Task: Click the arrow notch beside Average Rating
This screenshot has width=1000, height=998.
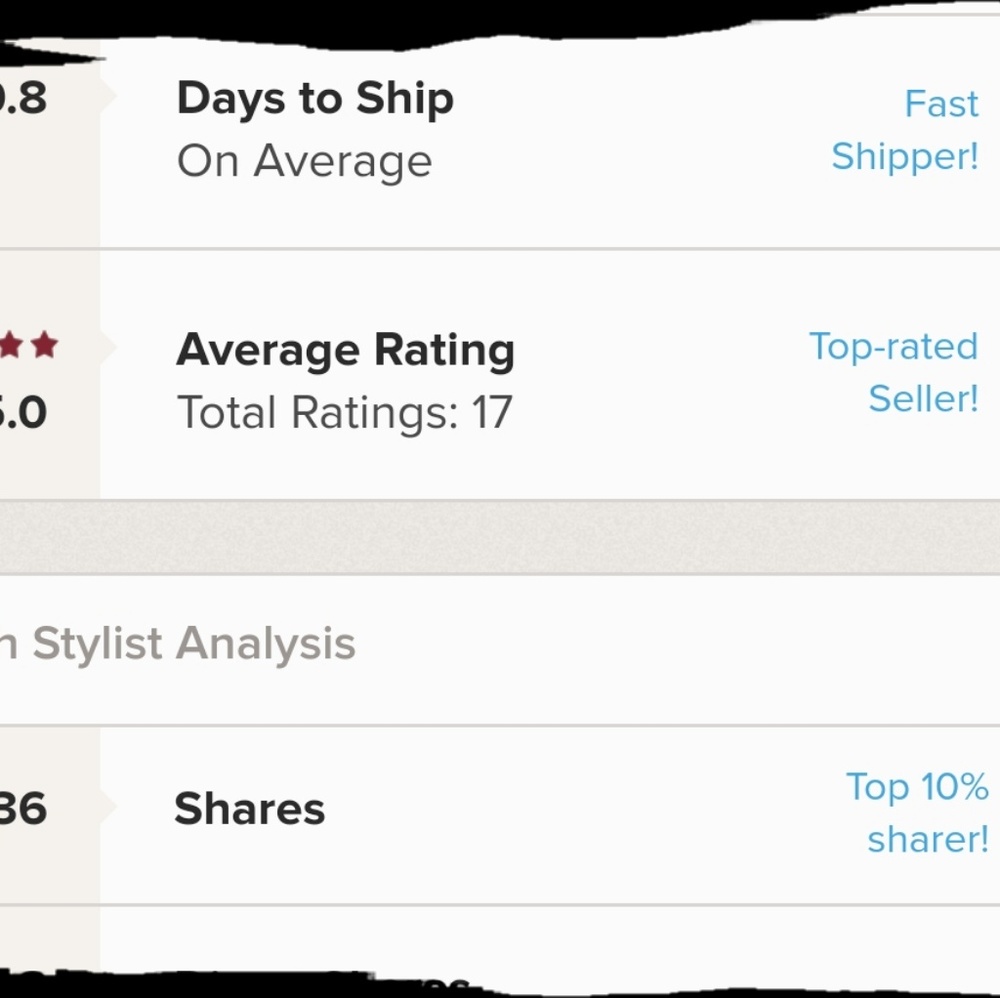Action: (108, 348)
